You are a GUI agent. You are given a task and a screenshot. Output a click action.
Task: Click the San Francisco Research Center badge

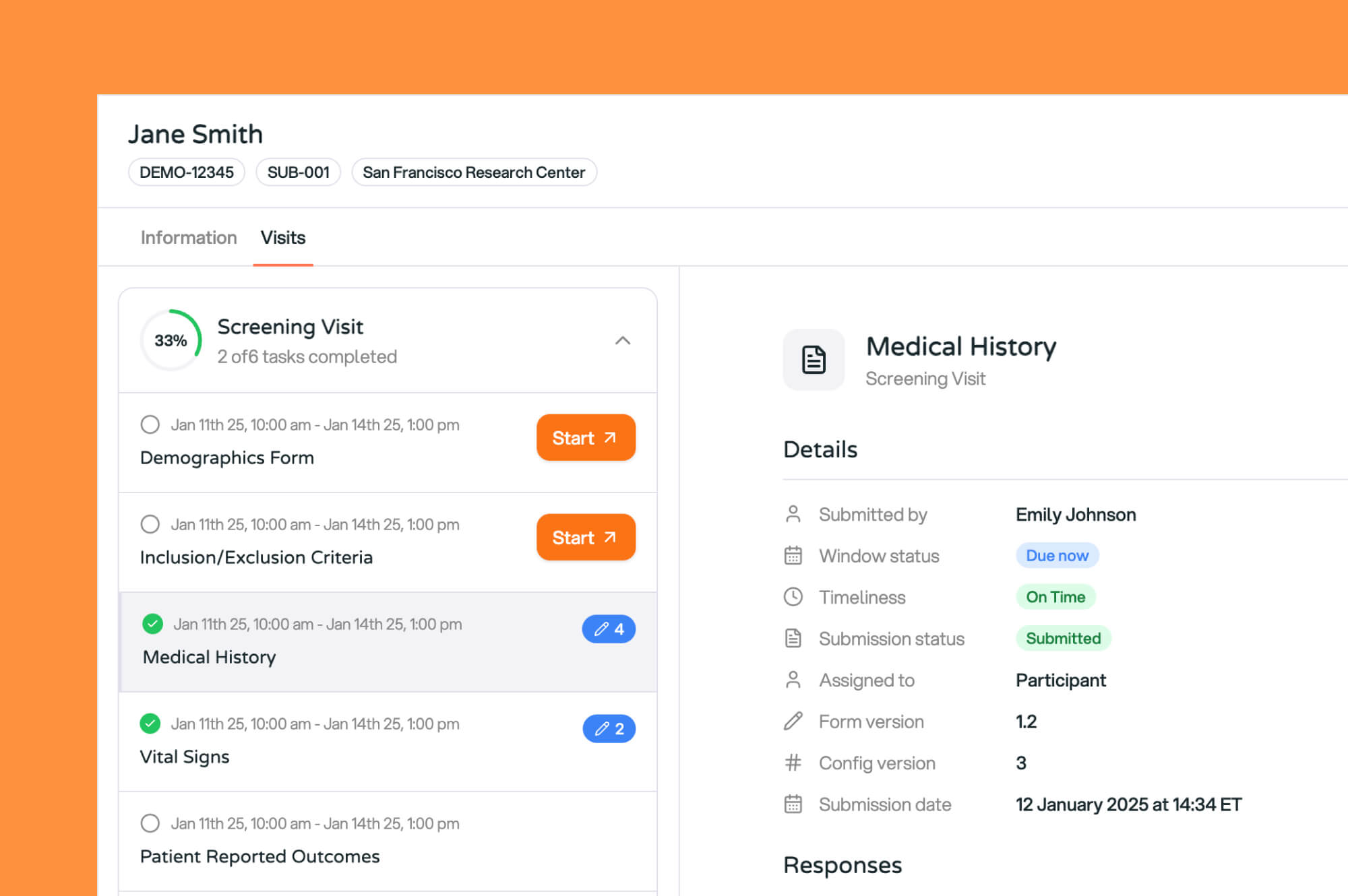point(473,172)
